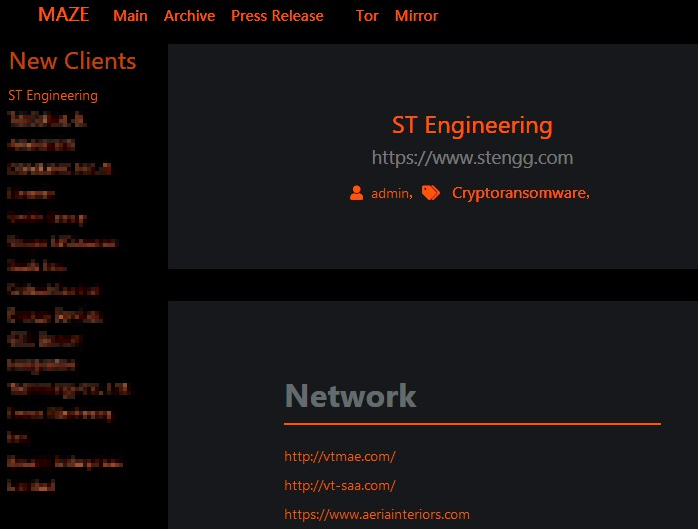Select ST Engineering in New Clients list
The image size is (698, 529).
(53, 95)
